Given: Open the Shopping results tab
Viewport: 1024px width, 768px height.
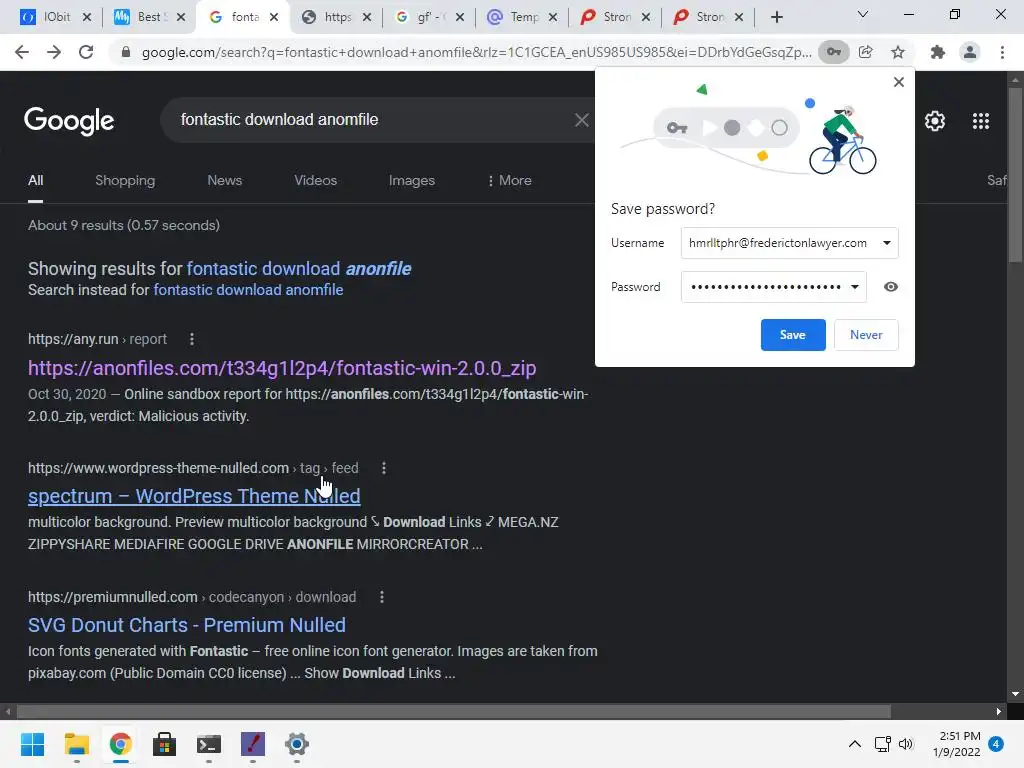Looking at the screenshot, I should (125, 180).
